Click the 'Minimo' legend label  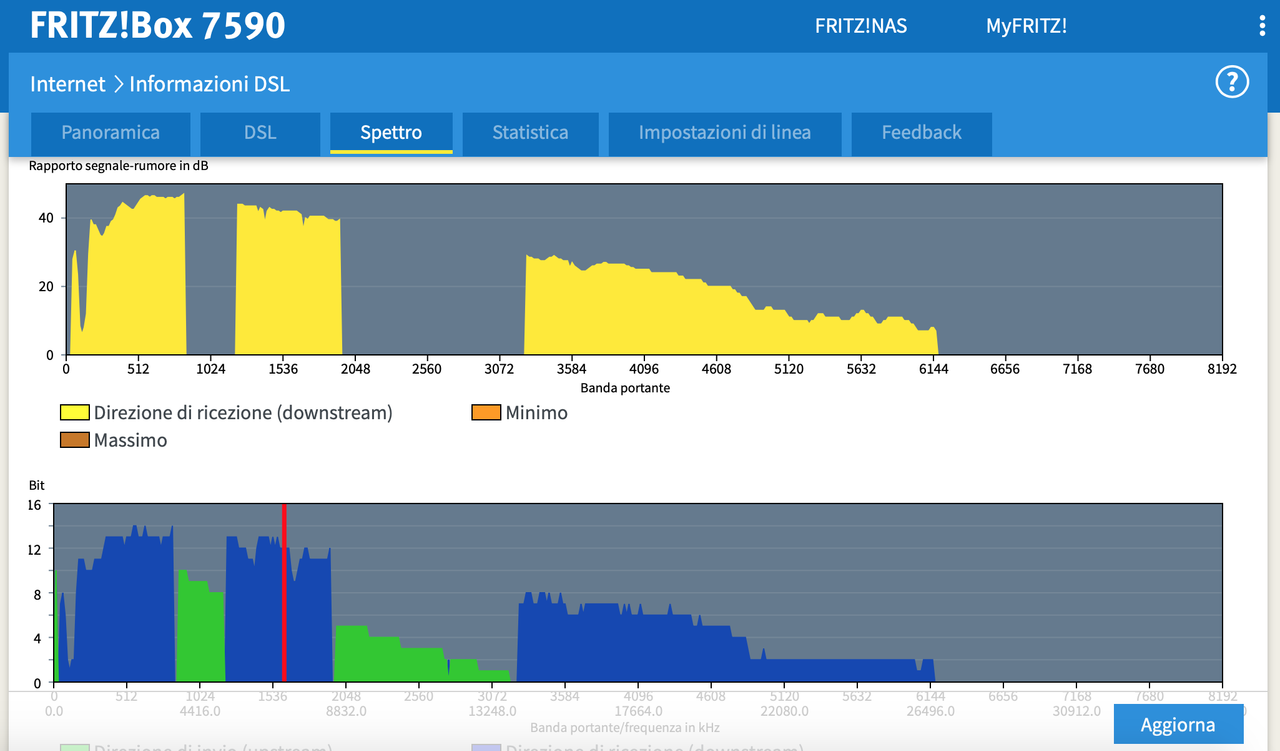[537, 412]
